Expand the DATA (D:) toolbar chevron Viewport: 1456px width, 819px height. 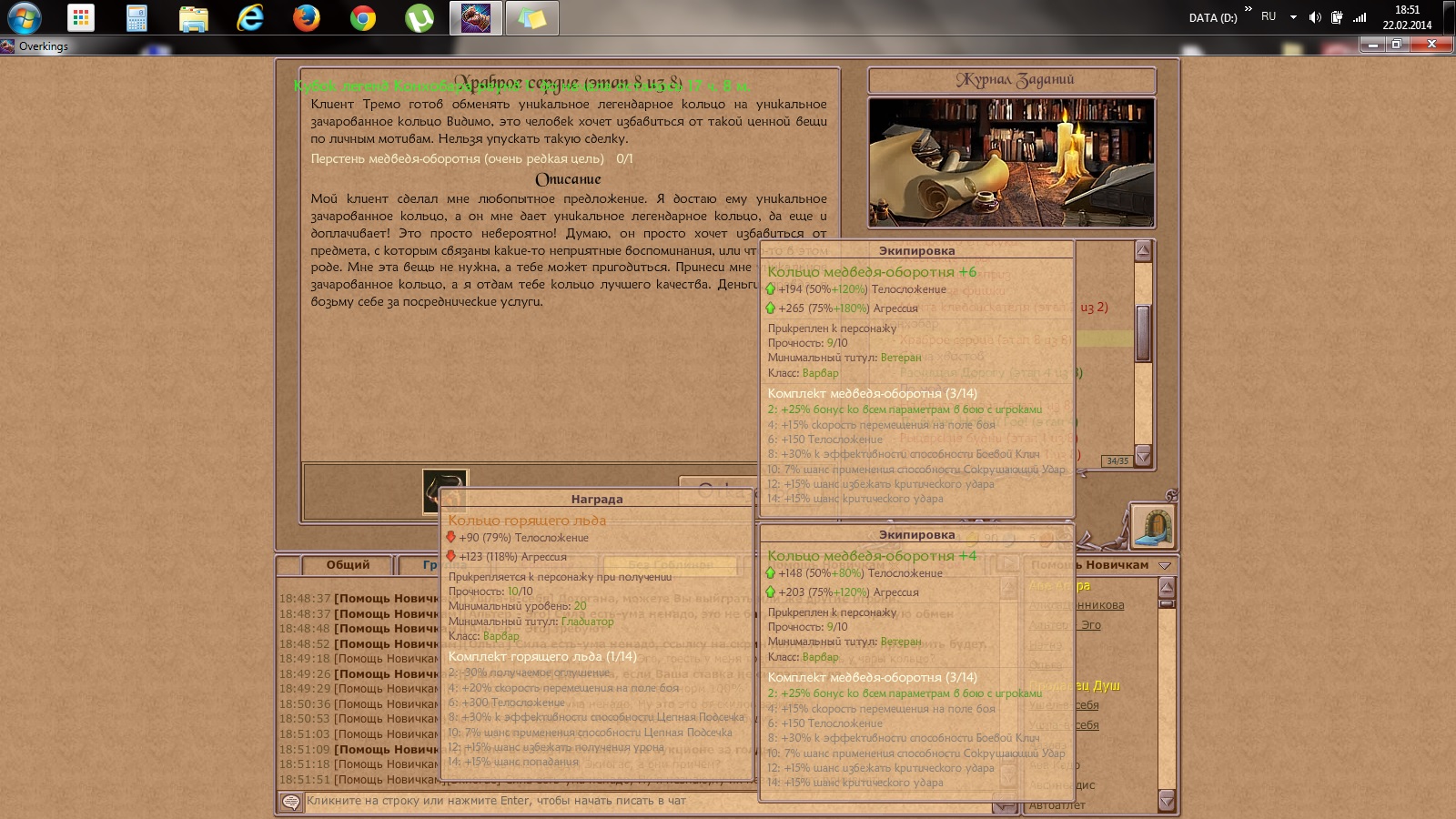click(x=1248, y=9)
